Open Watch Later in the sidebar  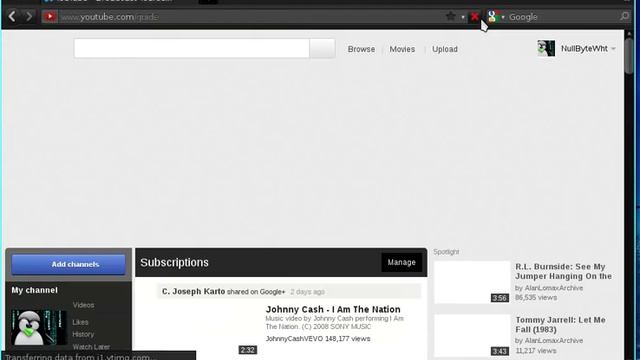pos(91,347)
